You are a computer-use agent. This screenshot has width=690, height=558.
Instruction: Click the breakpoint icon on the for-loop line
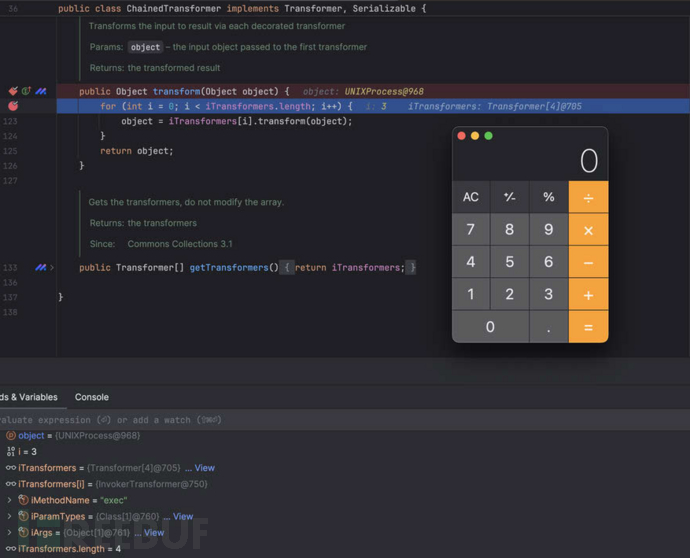pyautogui.click(x=13, y=106)
